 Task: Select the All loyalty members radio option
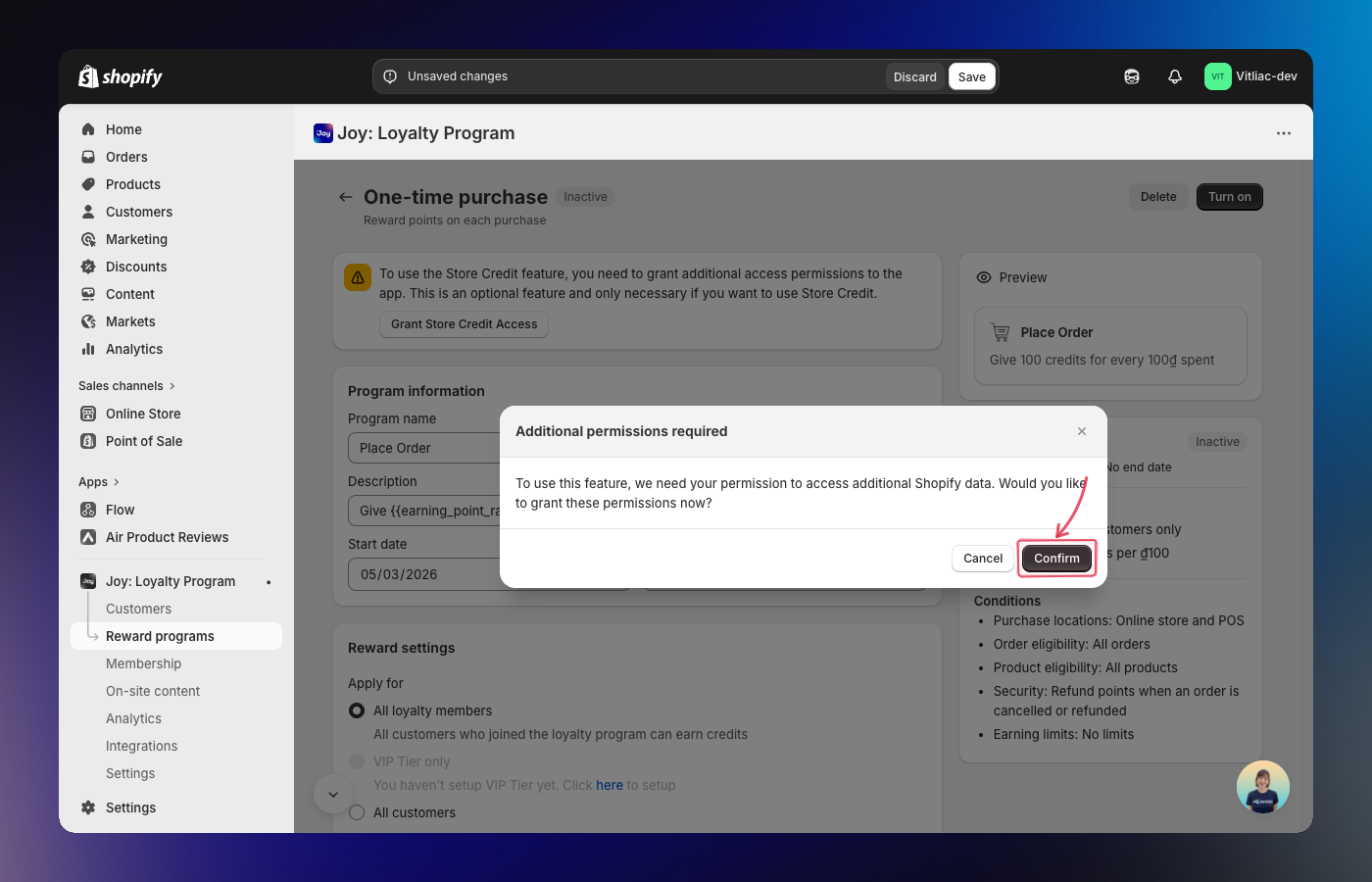pos(357,710)
